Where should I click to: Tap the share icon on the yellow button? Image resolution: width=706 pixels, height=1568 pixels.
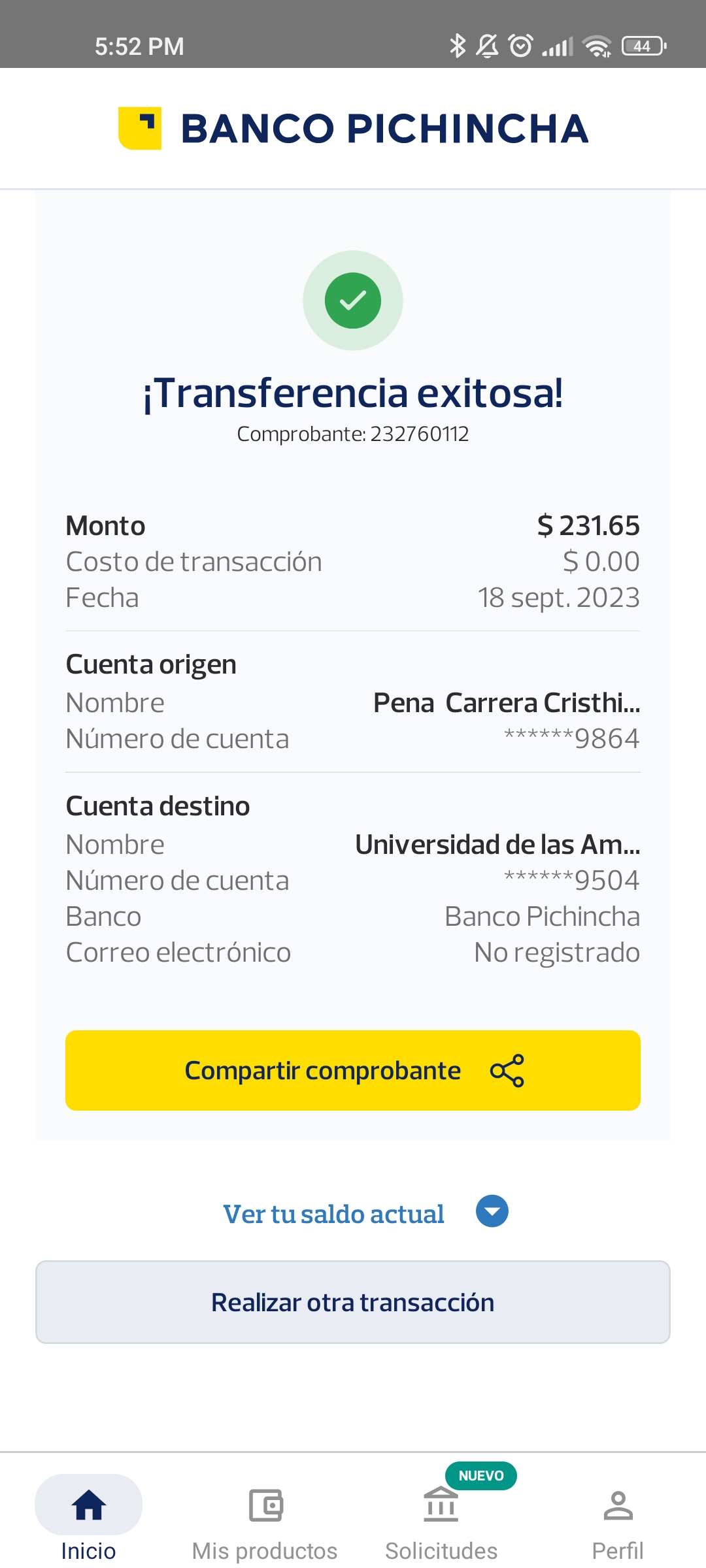(507, 1071)
